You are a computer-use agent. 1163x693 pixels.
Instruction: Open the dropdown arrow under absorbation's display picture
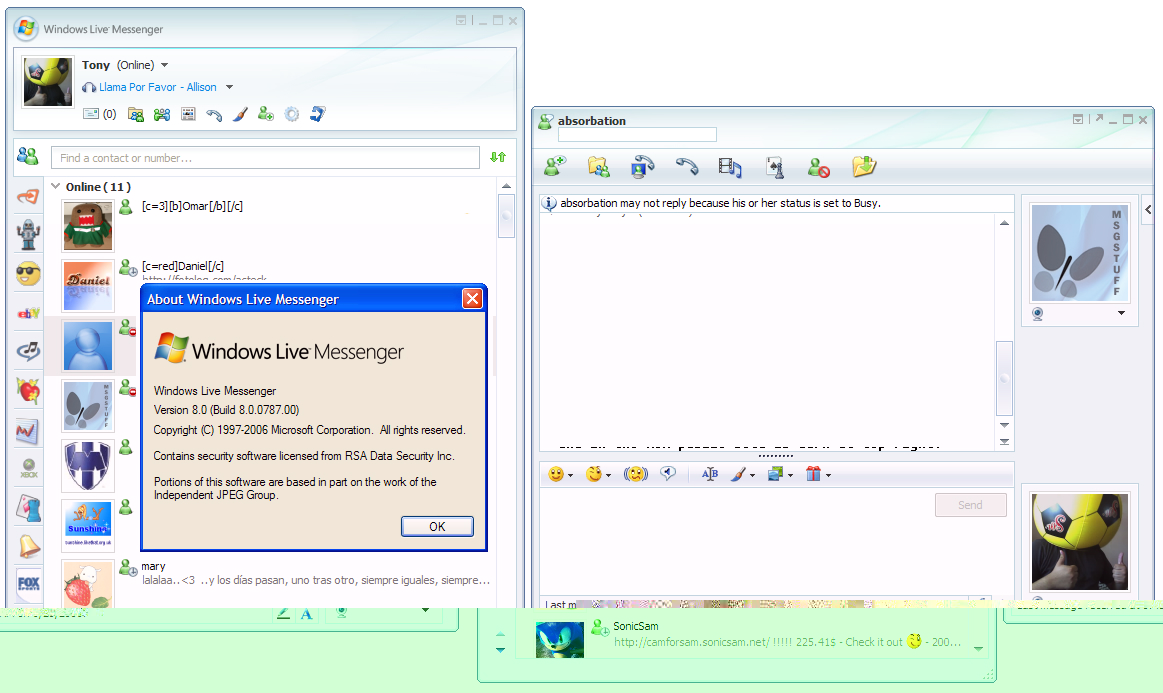1121,313
